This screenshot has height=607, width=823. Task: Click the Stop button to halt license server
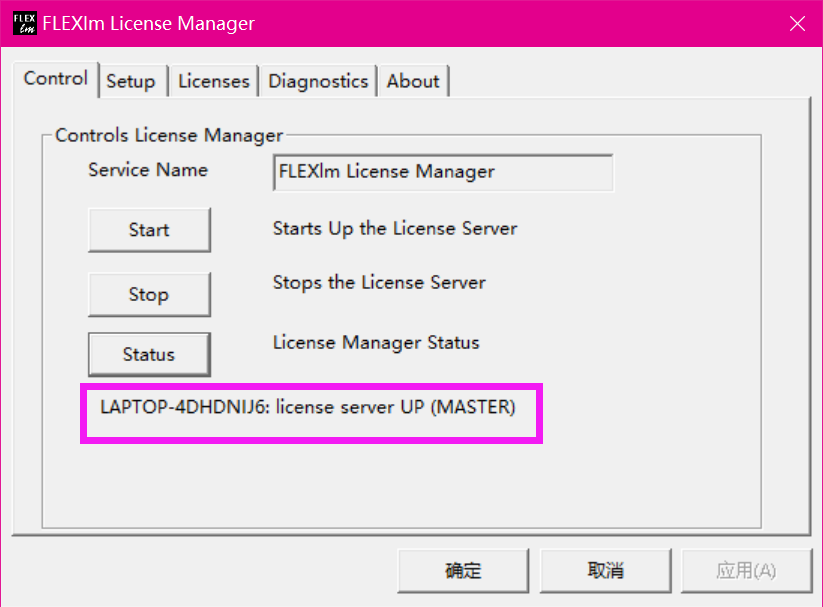click(x=149, y=294)
